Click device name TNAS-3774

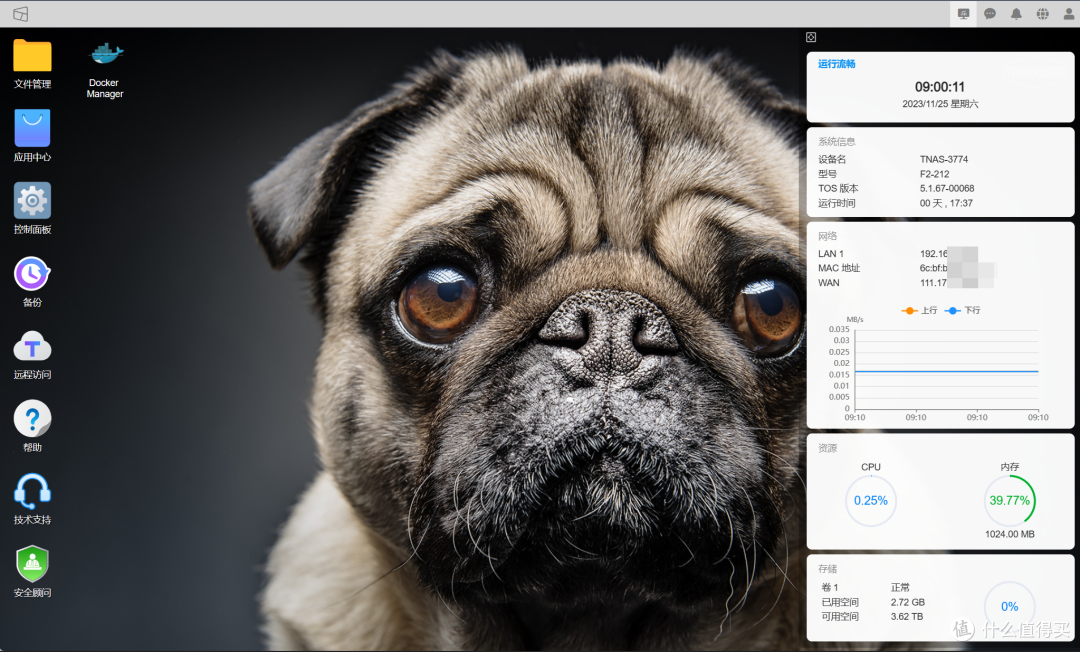pos(944,159)
